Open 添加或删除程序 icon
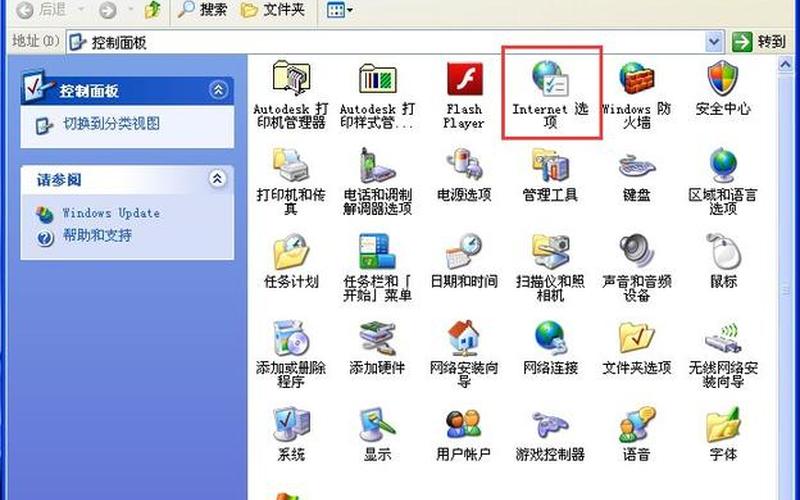Viewport: 800px width, 500px height. 291,338
